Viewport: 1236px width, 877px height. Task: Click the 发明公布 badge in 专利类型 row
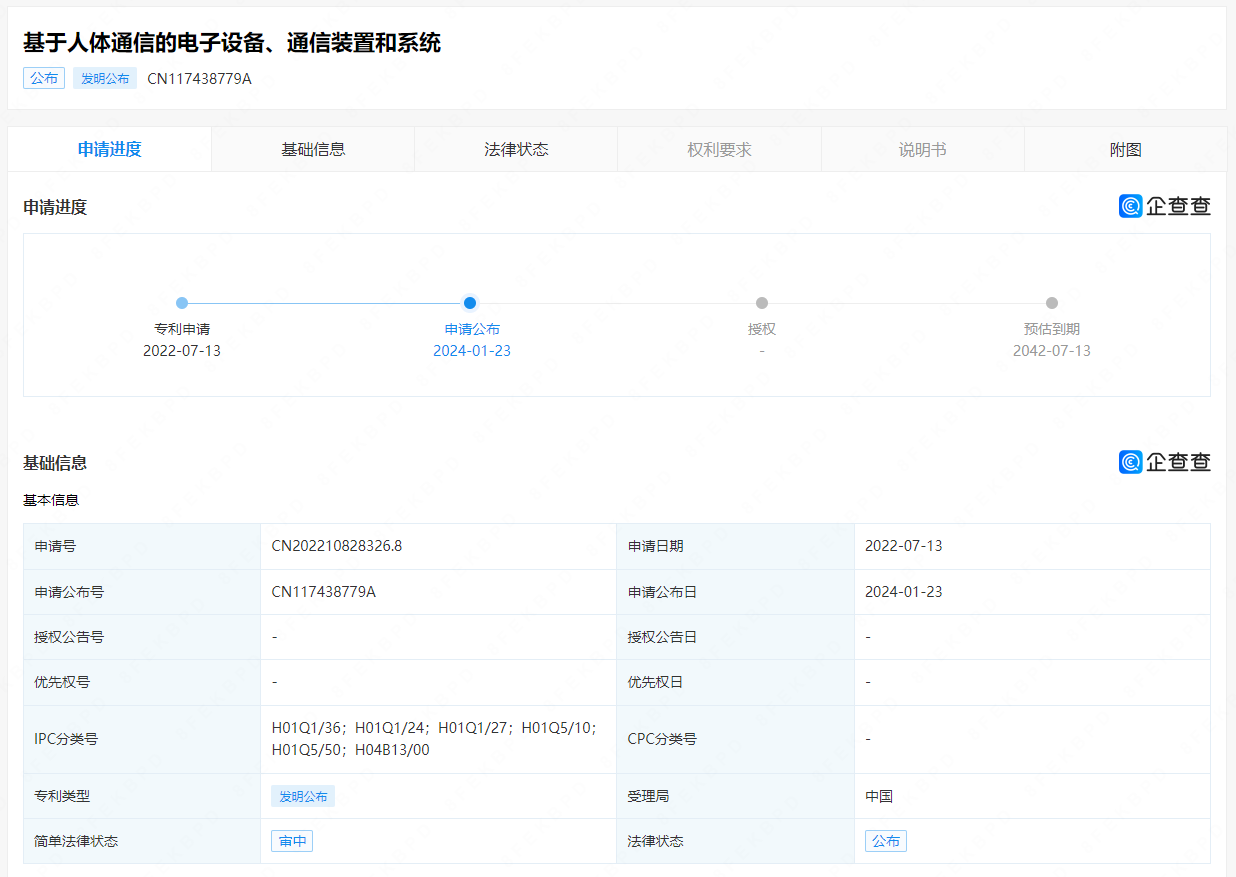pyautogui.click(x=303, y=796)
